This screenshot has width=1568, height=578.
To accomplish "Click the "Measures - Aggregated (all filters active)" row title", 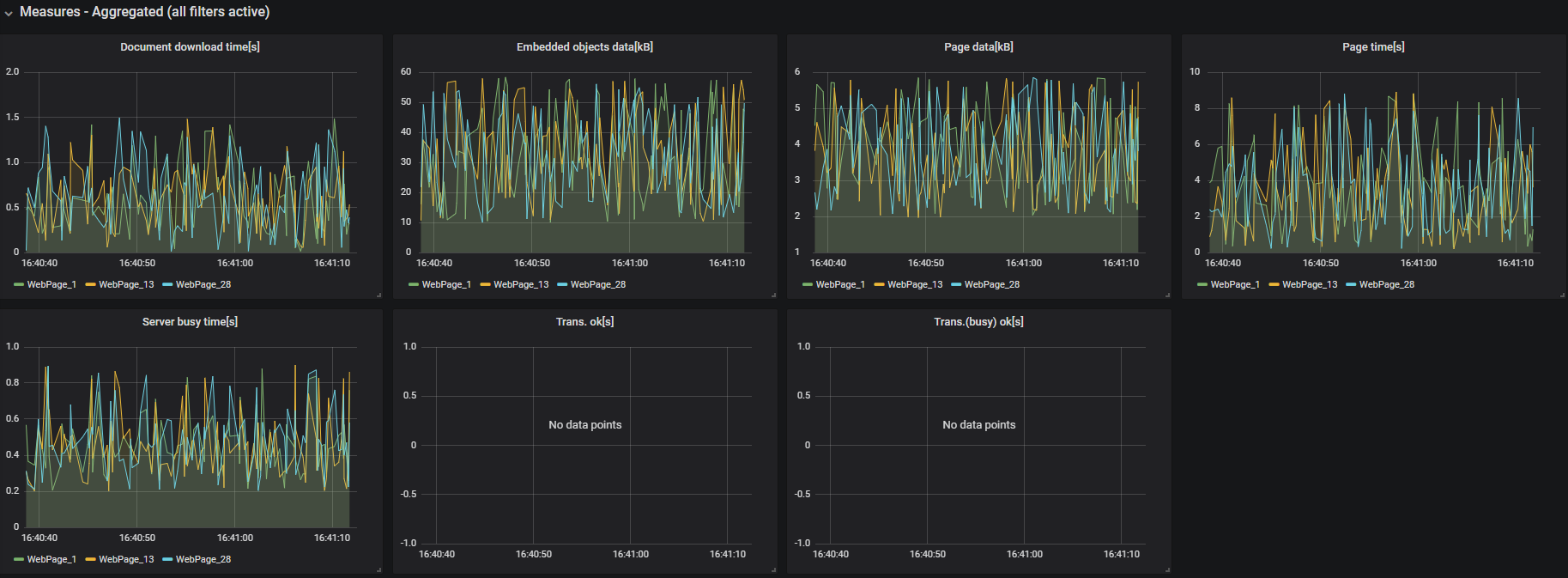I will click(x=144, y=12).
